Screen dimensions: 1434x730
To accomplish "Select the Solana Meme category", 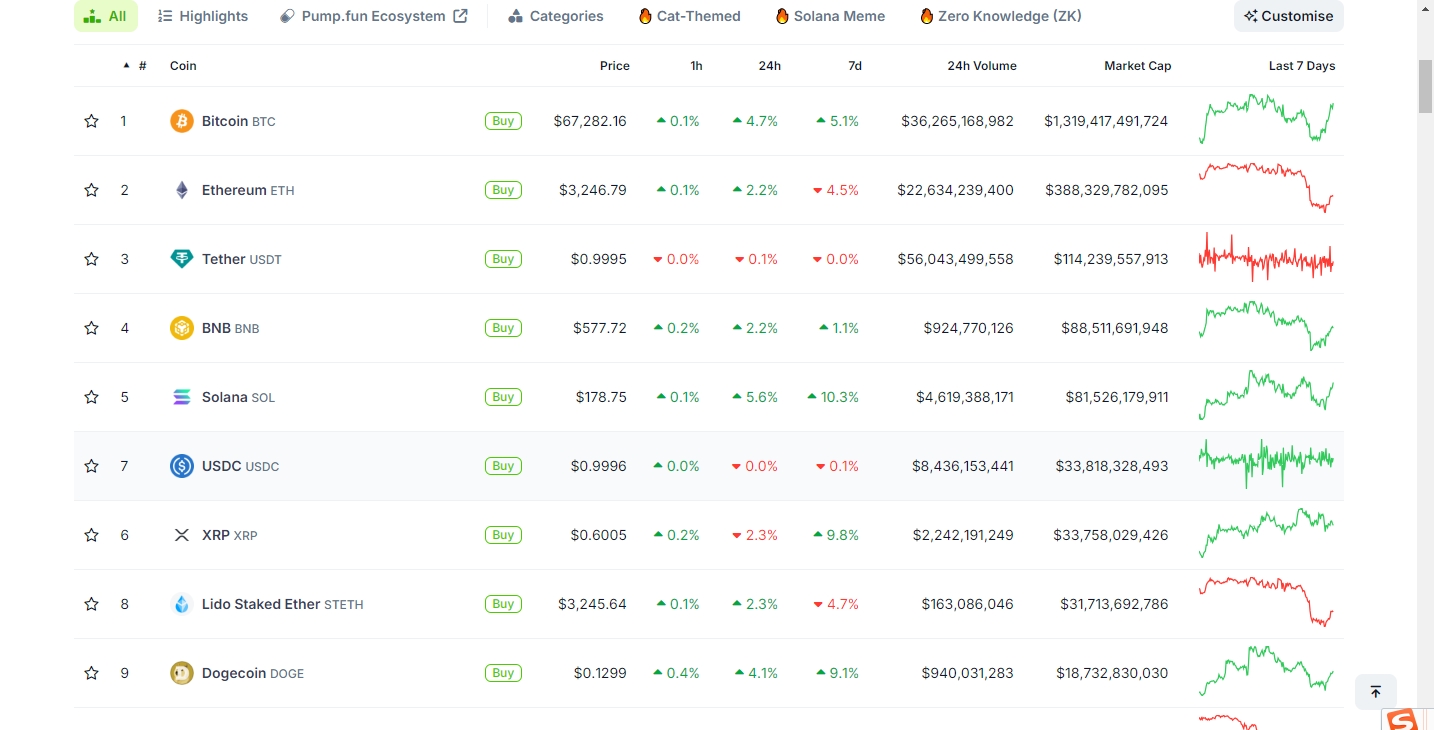I will coord(829,16).
